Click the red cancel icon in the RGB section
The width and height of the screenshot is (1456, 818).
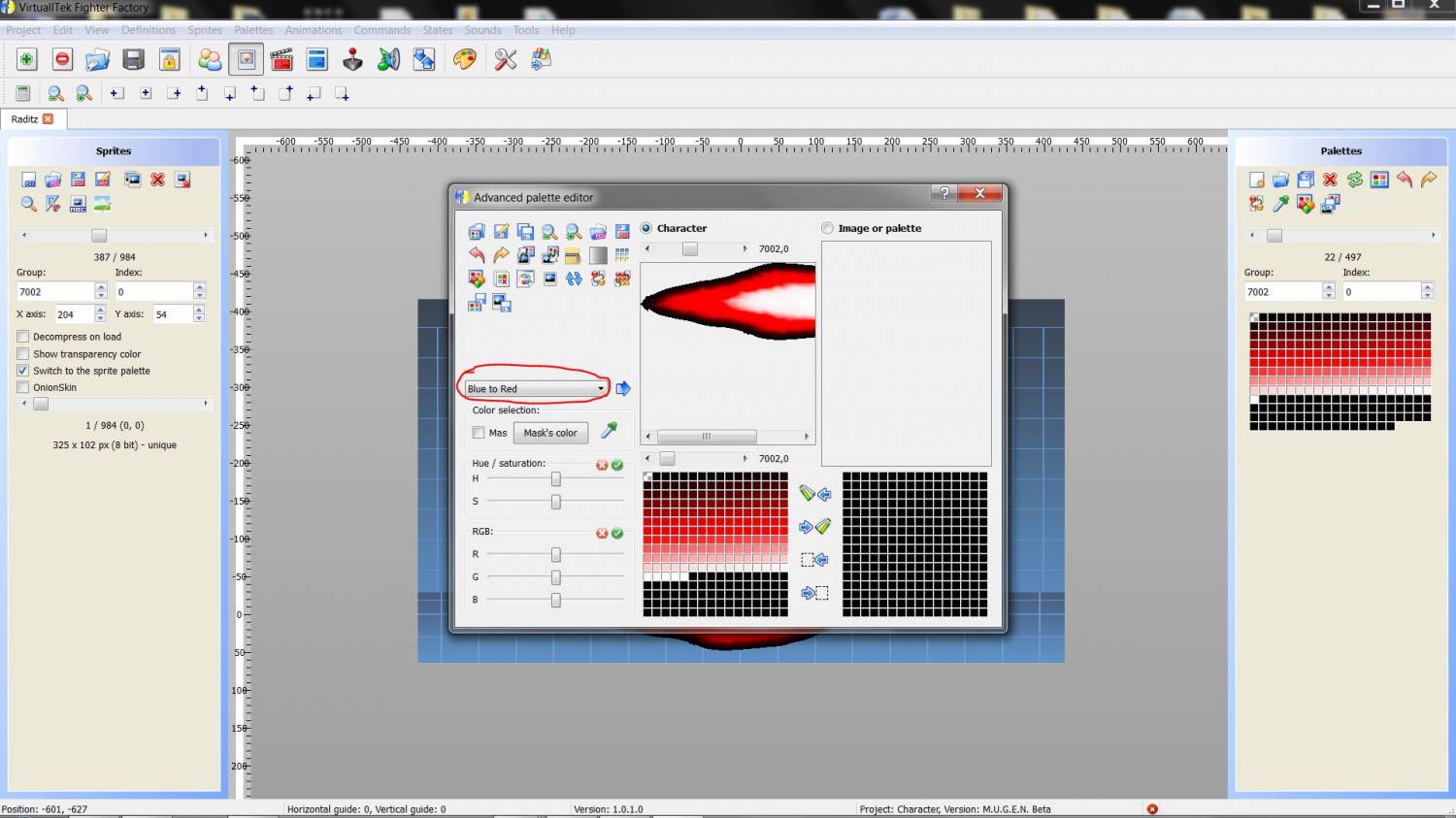click(602, 533)
